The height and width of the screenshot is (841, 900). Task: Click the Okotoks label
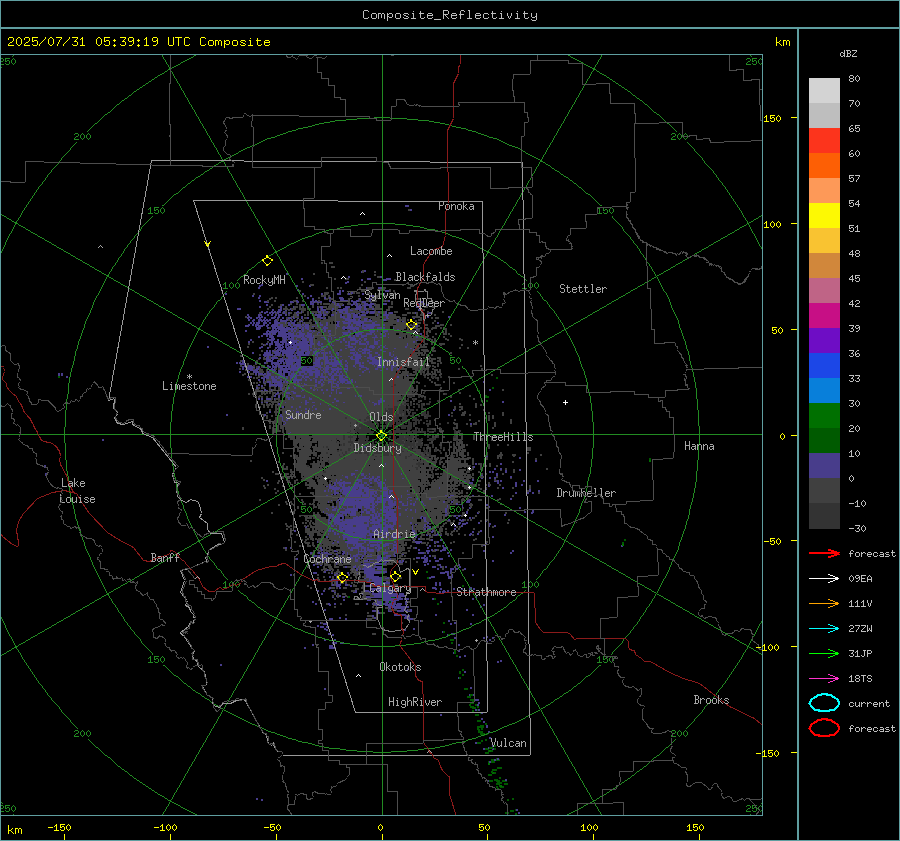[400, 667]
